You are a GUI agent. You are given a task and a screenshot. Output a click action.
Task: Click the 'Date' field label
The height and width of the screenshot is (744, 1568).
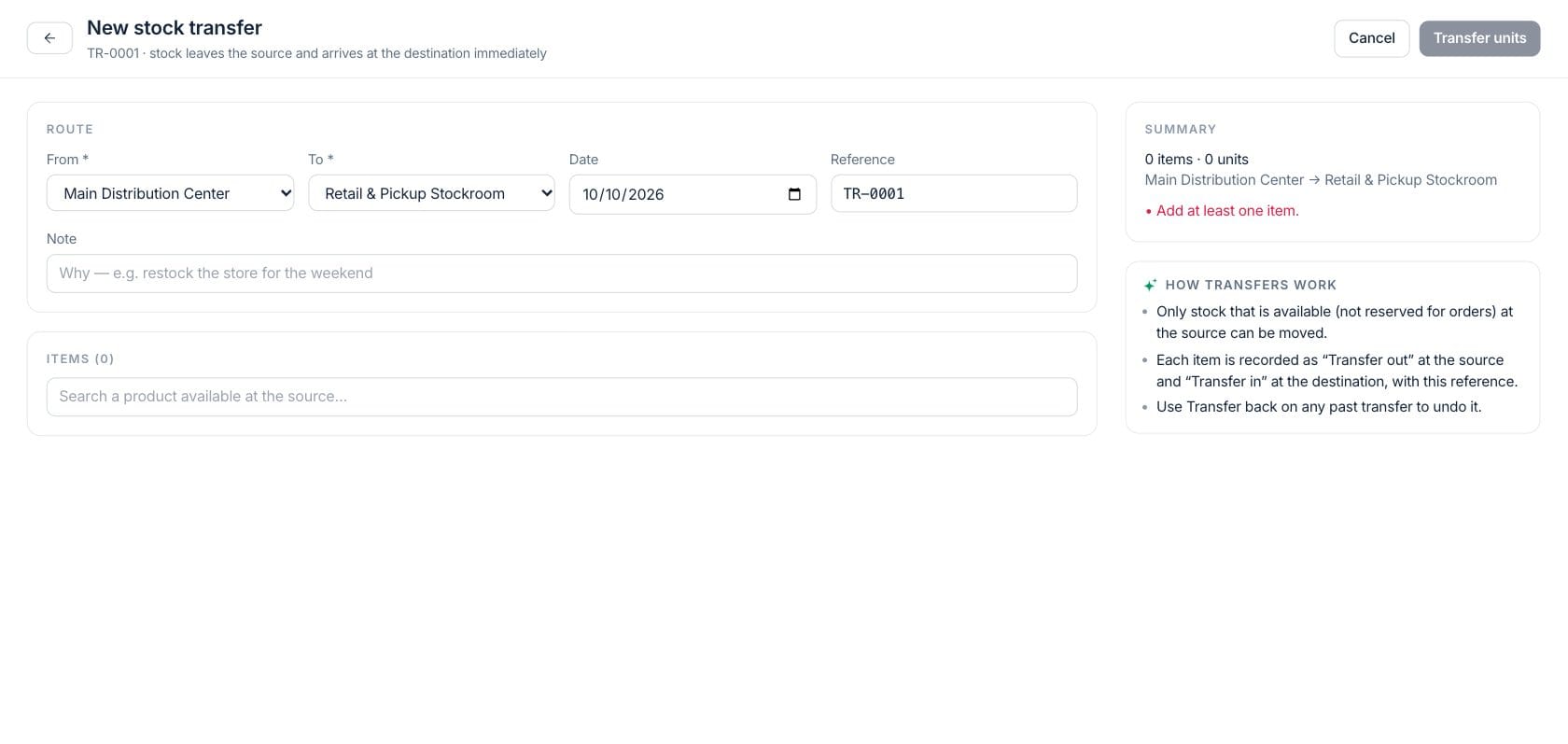[x=583, y=160]
